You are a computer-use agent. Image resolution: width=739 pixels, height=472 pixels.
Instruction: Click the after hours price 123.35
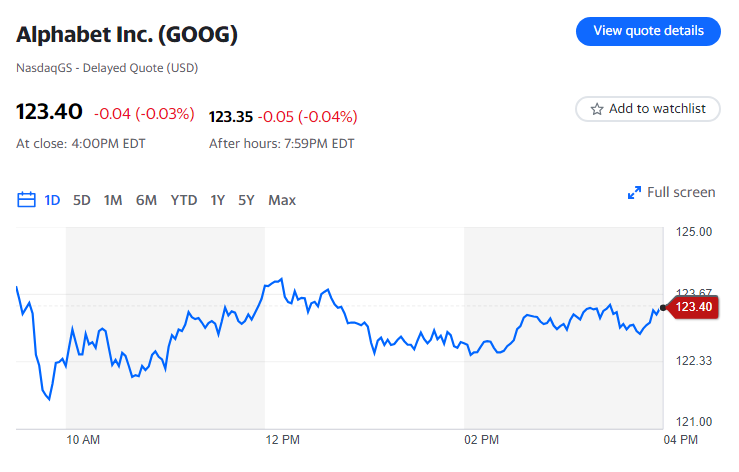coord(229,117)
